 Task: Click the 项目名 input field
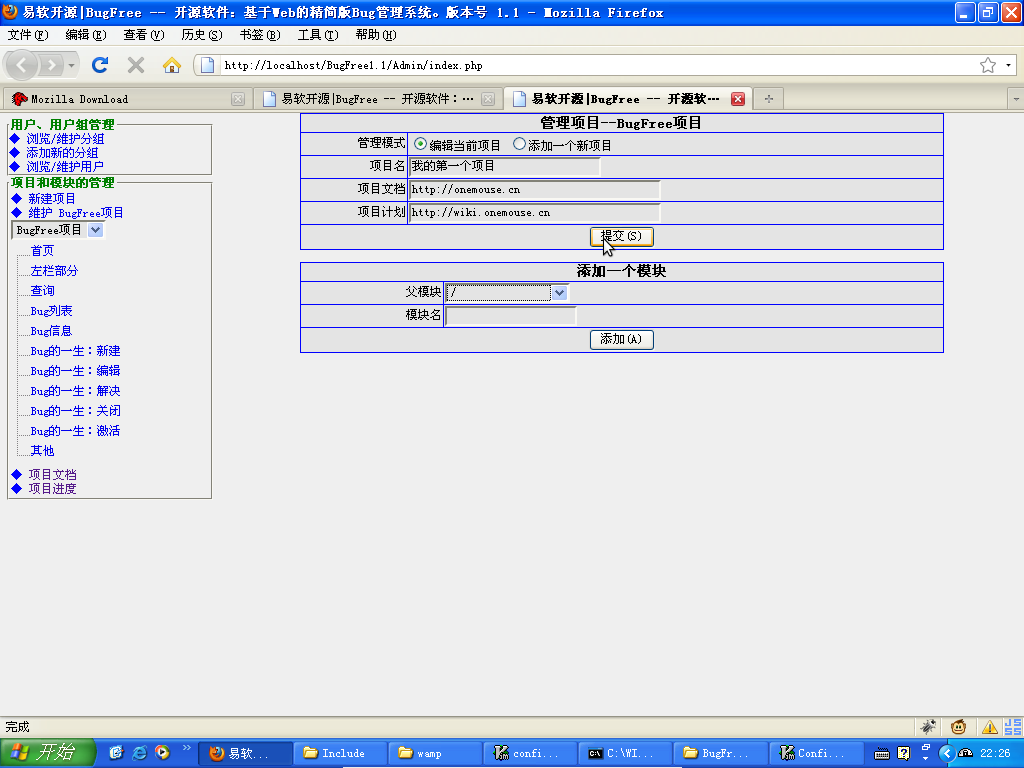[504, 166]
